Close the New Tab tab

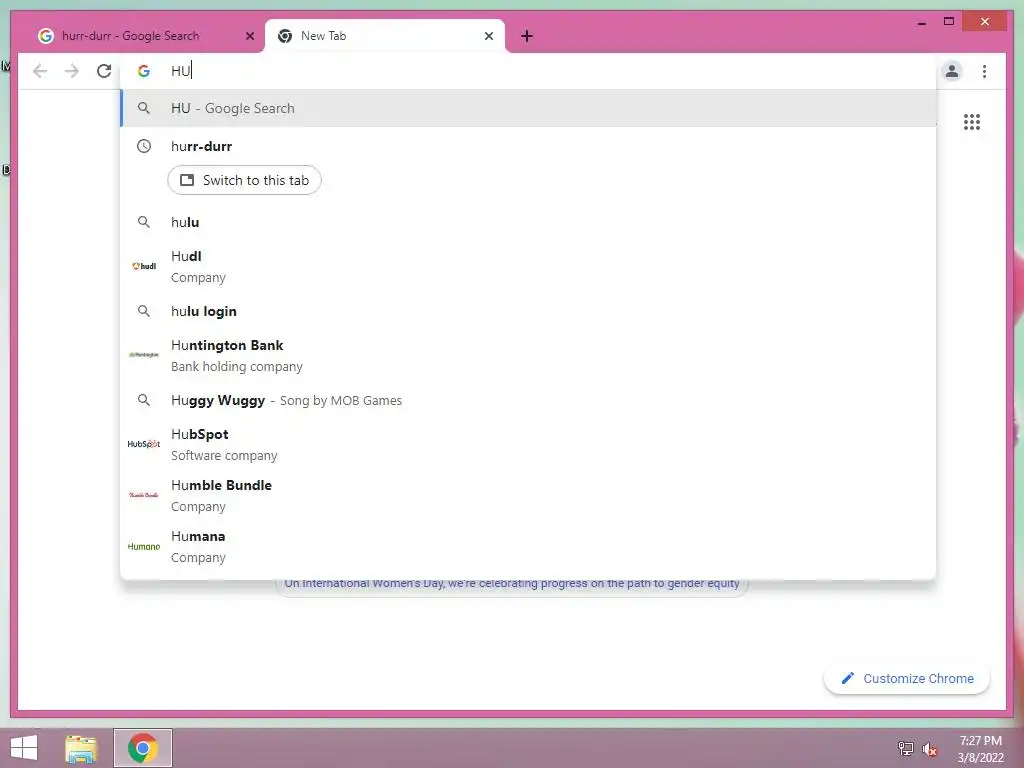(488, 36)
